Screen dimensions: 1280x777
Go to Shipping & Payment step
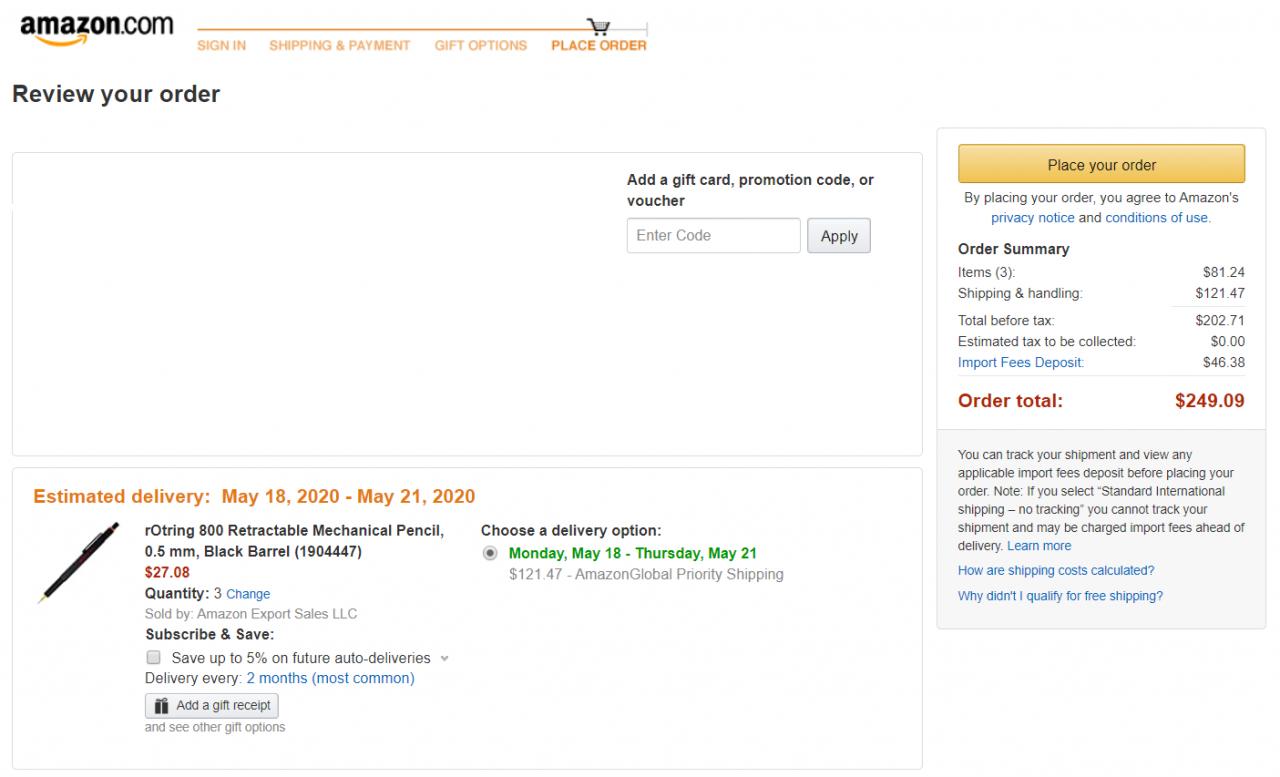coord(339,46)
